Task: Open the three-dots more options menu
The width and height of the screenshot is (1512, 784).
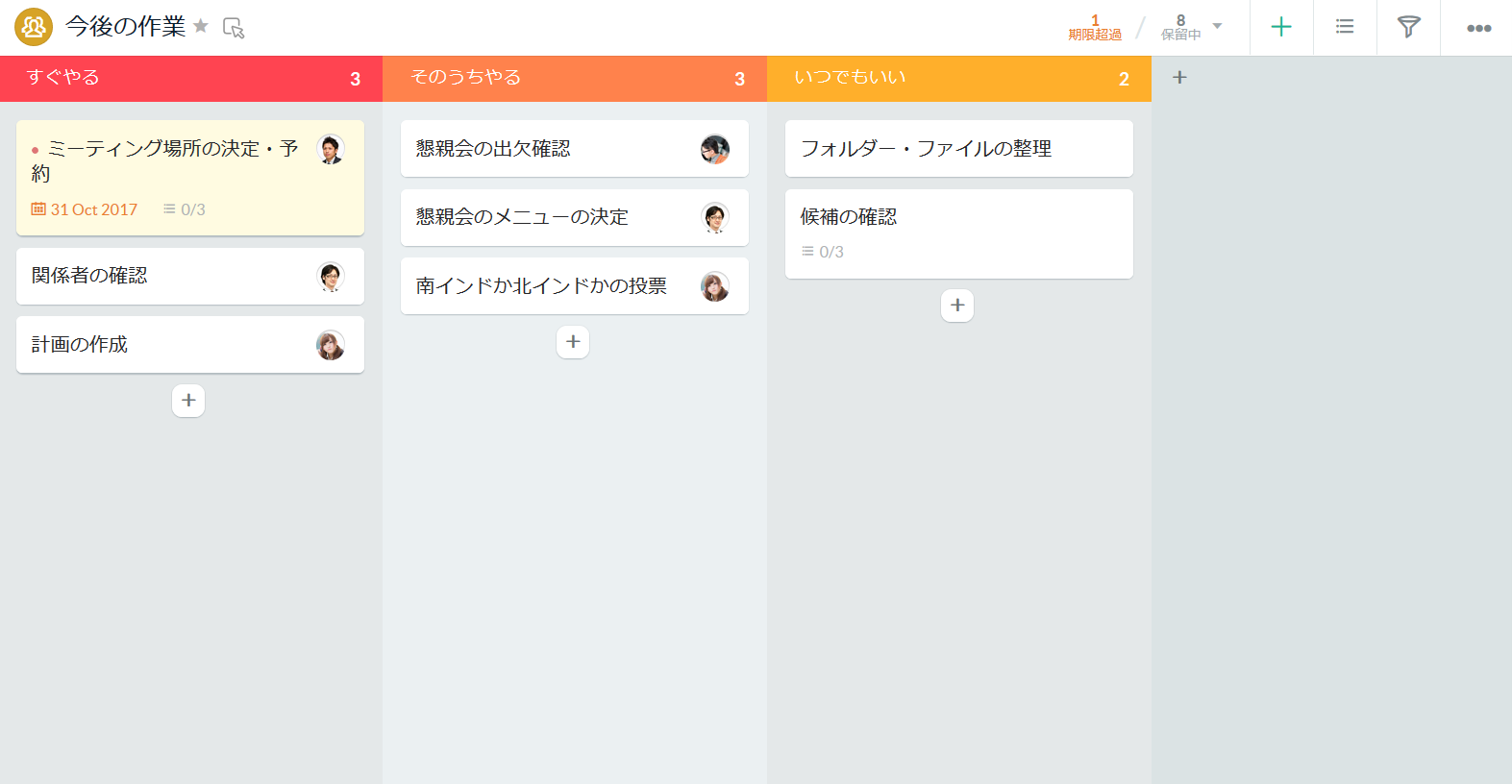Action: [1478, 28]
